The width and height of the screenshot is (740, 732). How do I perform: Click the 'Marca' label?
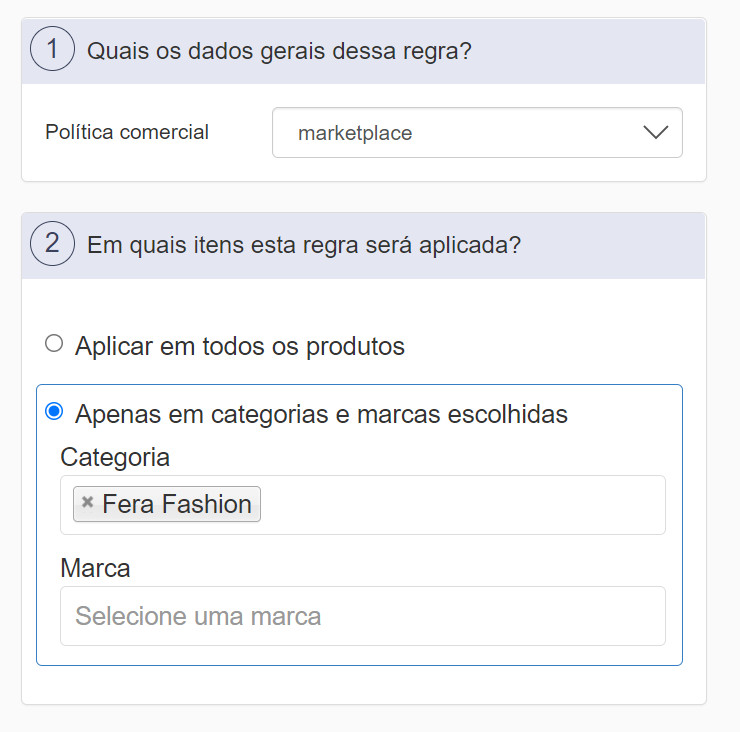(95, 568)
